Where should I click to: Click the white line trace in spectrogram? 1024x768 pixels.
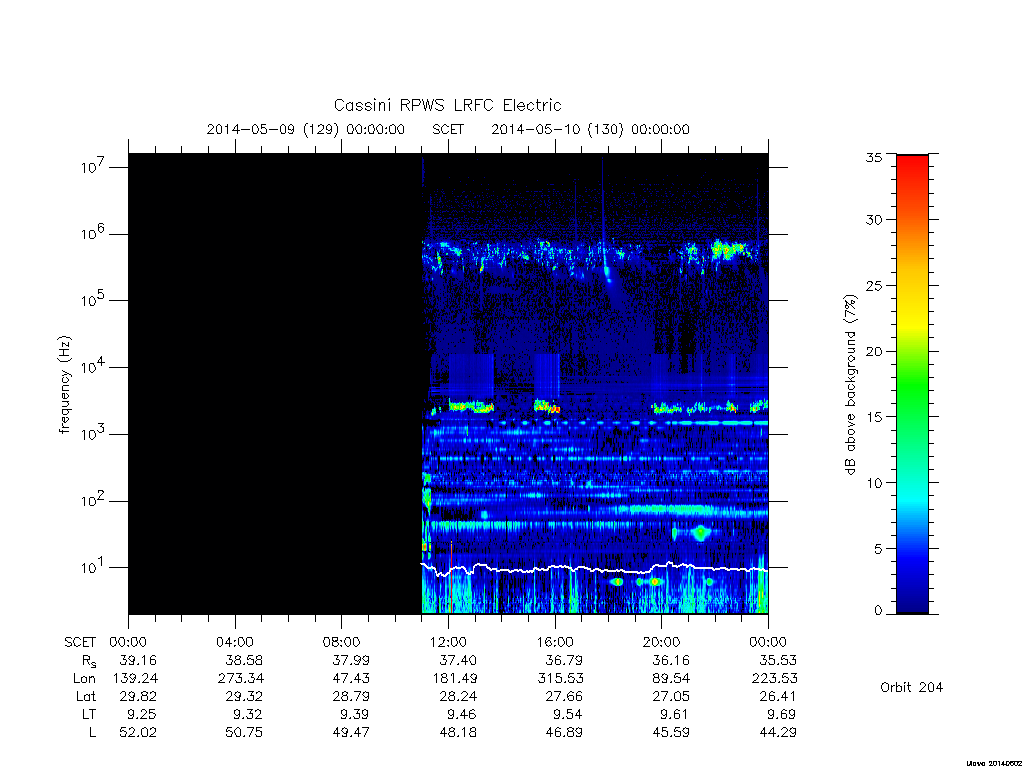[x=594, y=569]
